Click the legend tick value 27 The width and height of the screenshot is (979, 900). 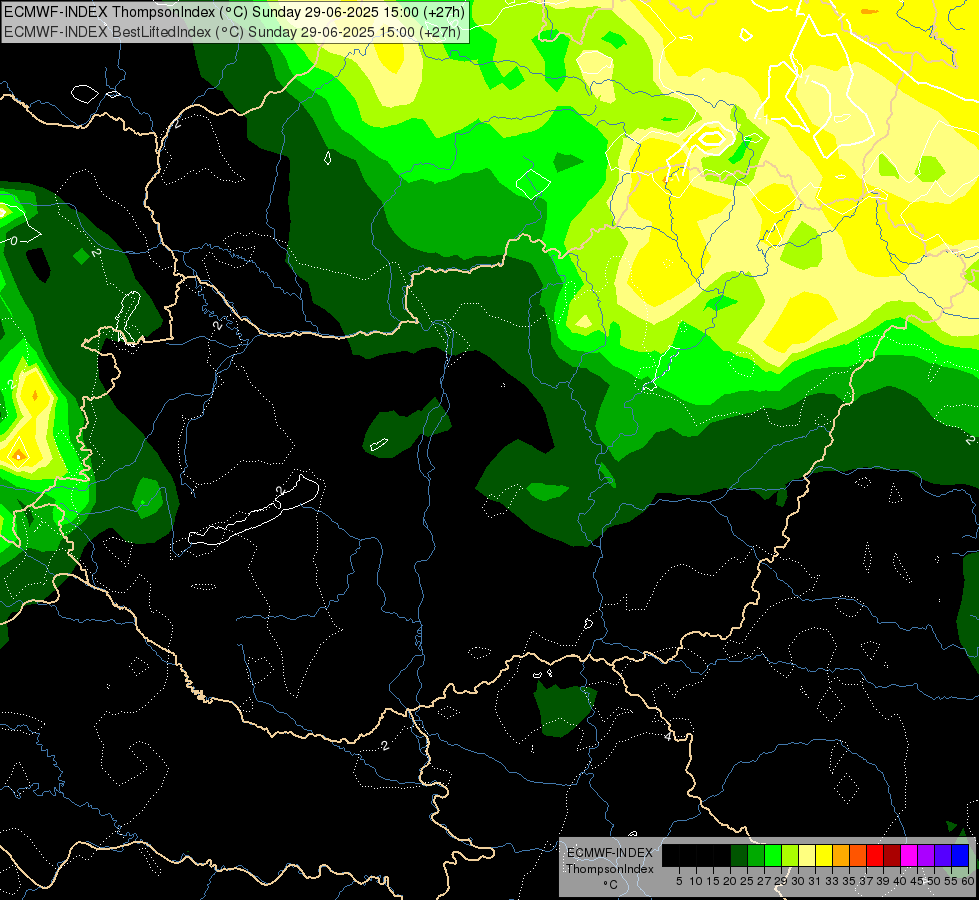(x=764, y=881)
